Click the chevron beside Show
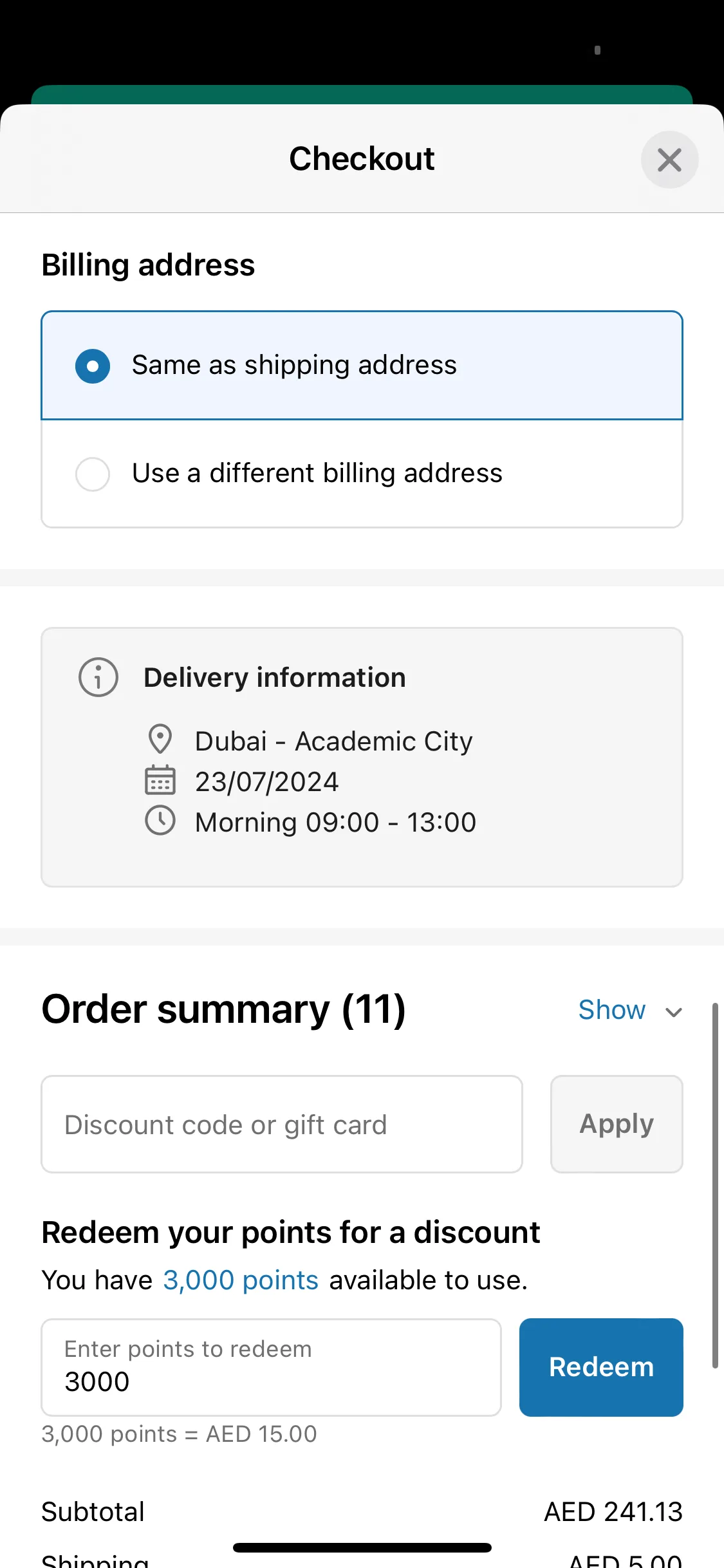The height and width of the screenshot is (1568, 724). click(674, 1013)
